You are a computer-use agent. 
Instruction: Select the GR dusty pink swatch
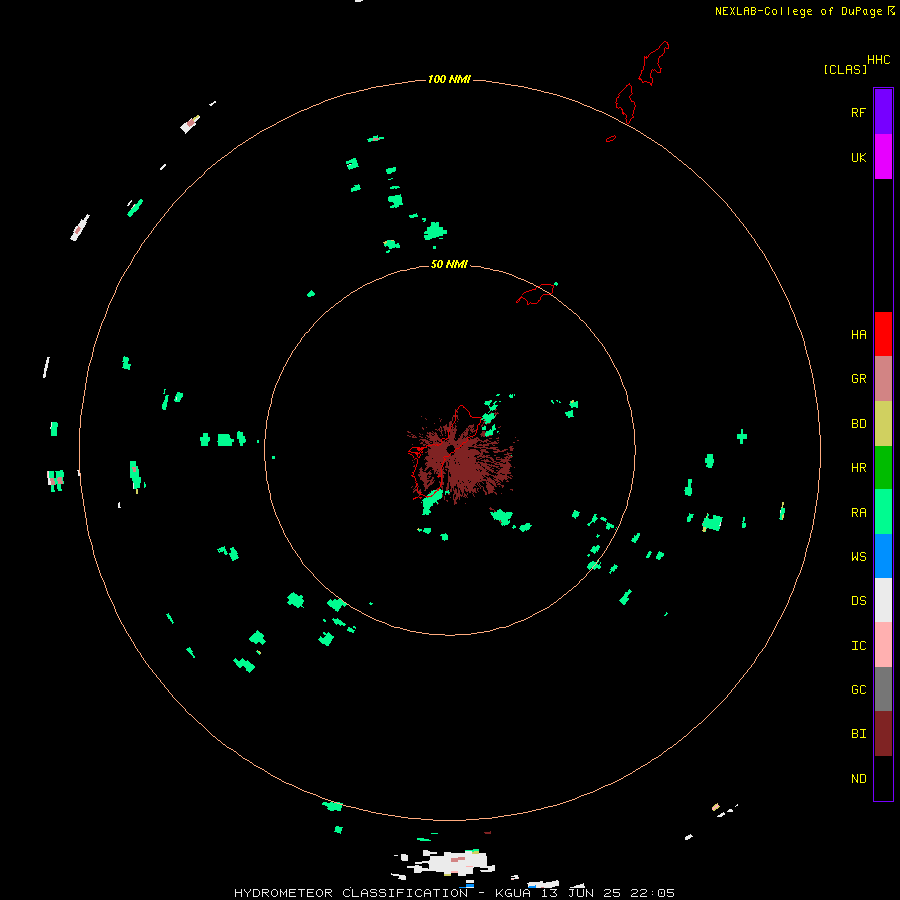coord(883,379)
